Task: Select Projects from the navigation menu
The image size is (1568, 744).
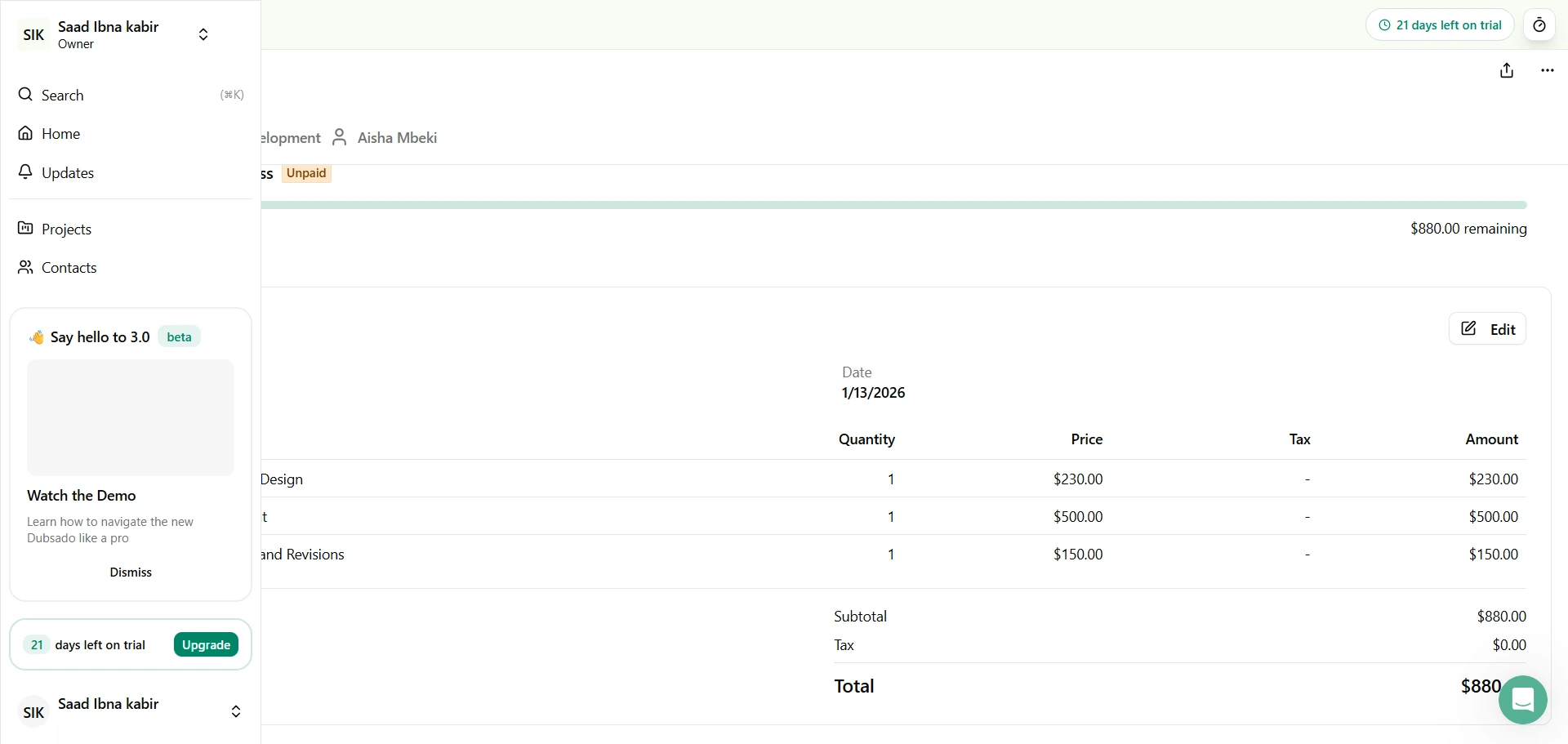Action: [66, 229]
